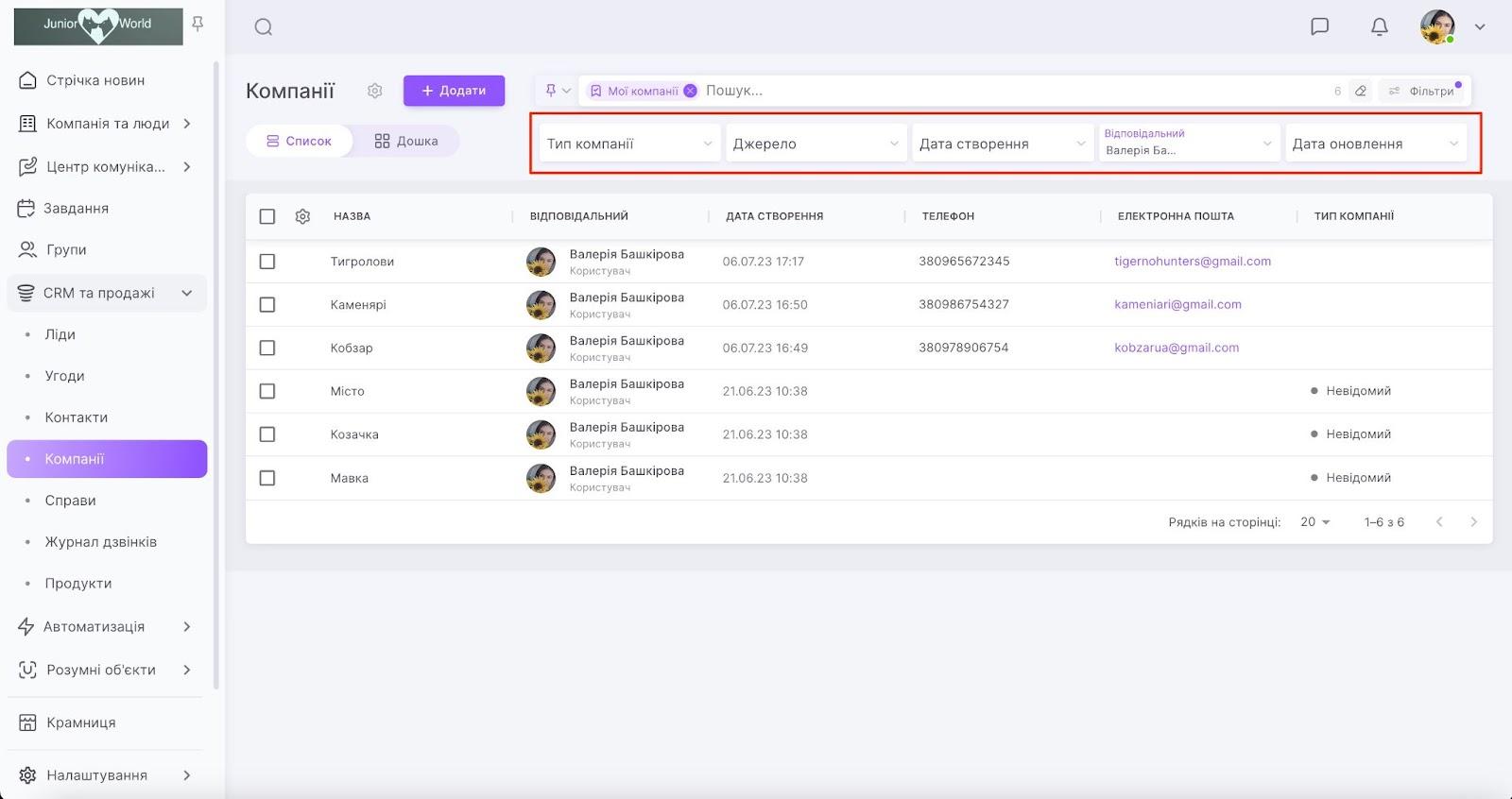Viewport: 1512px width, 799px height.
Task: Click the table column settings gear icon
Action: pyautogui.click(x=302, y=216)
